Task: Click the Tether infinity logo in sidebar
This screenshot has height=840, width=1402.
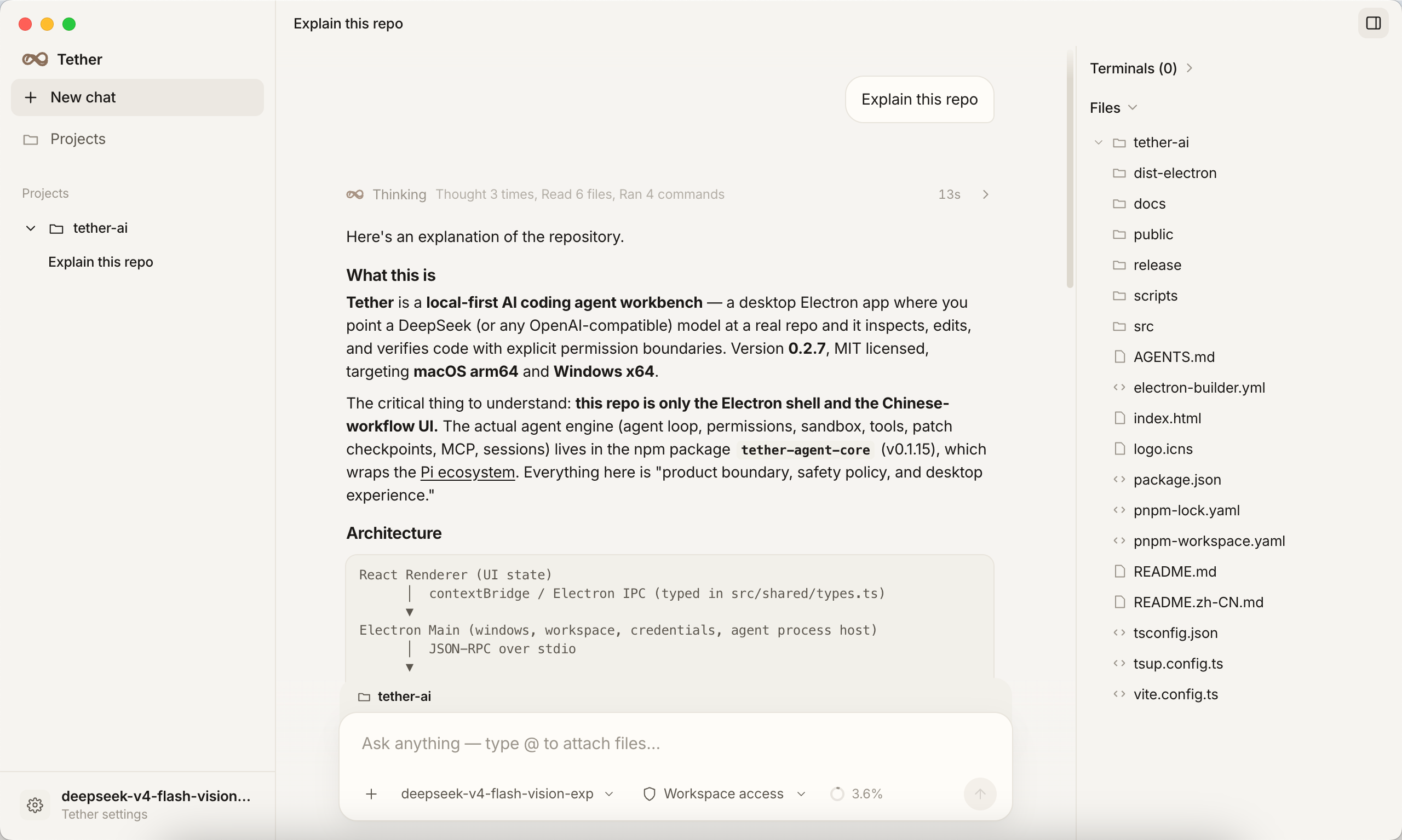Action: coord(35,60)
